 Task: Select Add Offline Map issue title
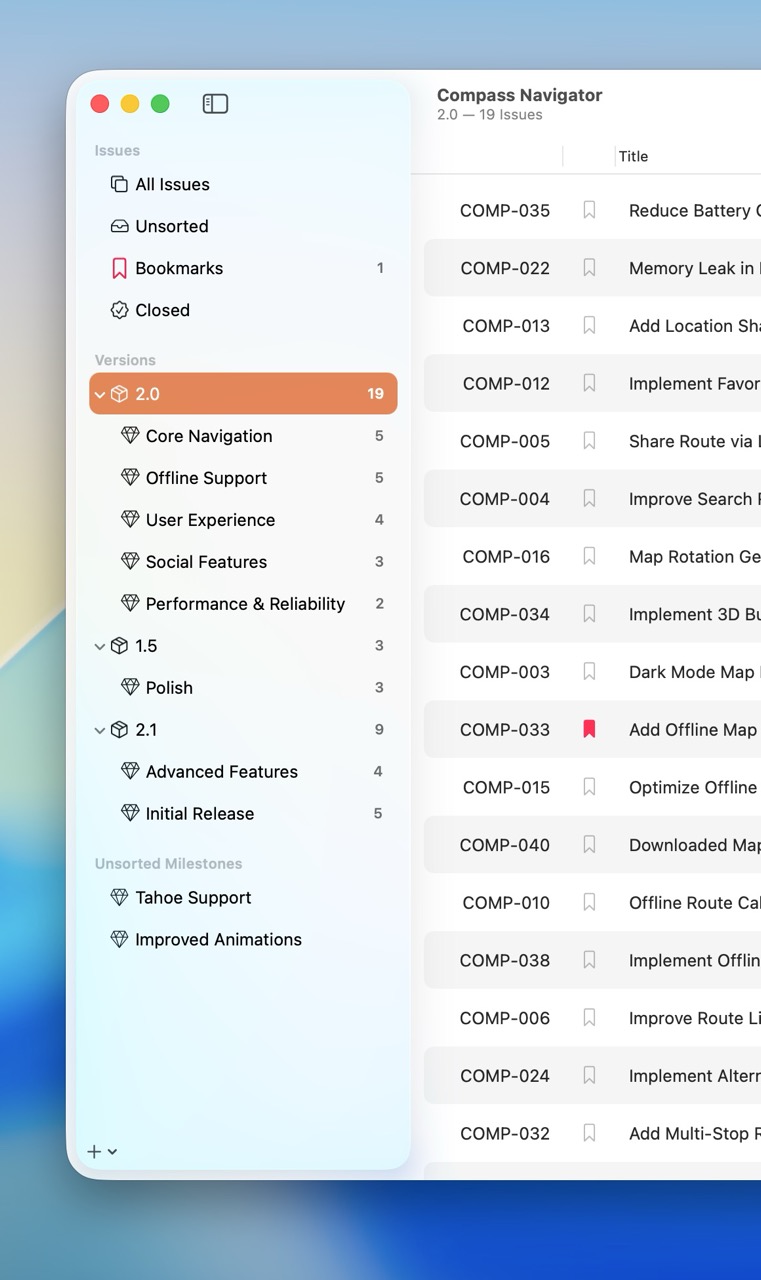pyautogui.click(x=695, y=730)
